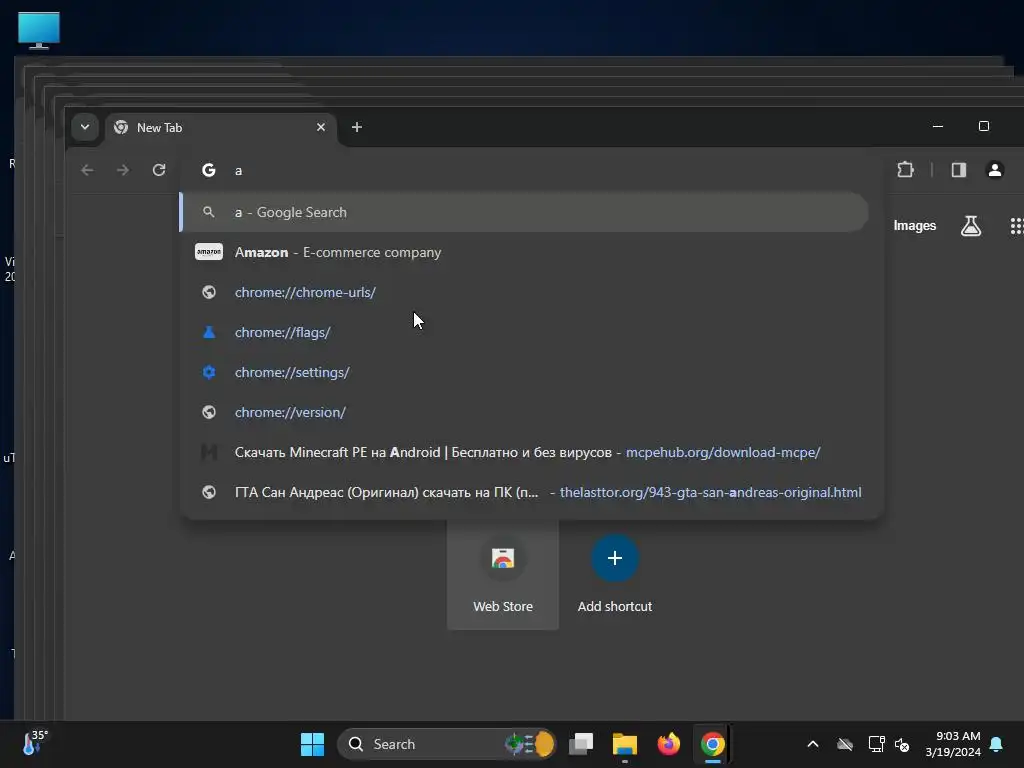The width and height of the screenshot is (1024, 768).
Task: Click the flask icon beside chrome://flags/
Action: coord(209,332)
